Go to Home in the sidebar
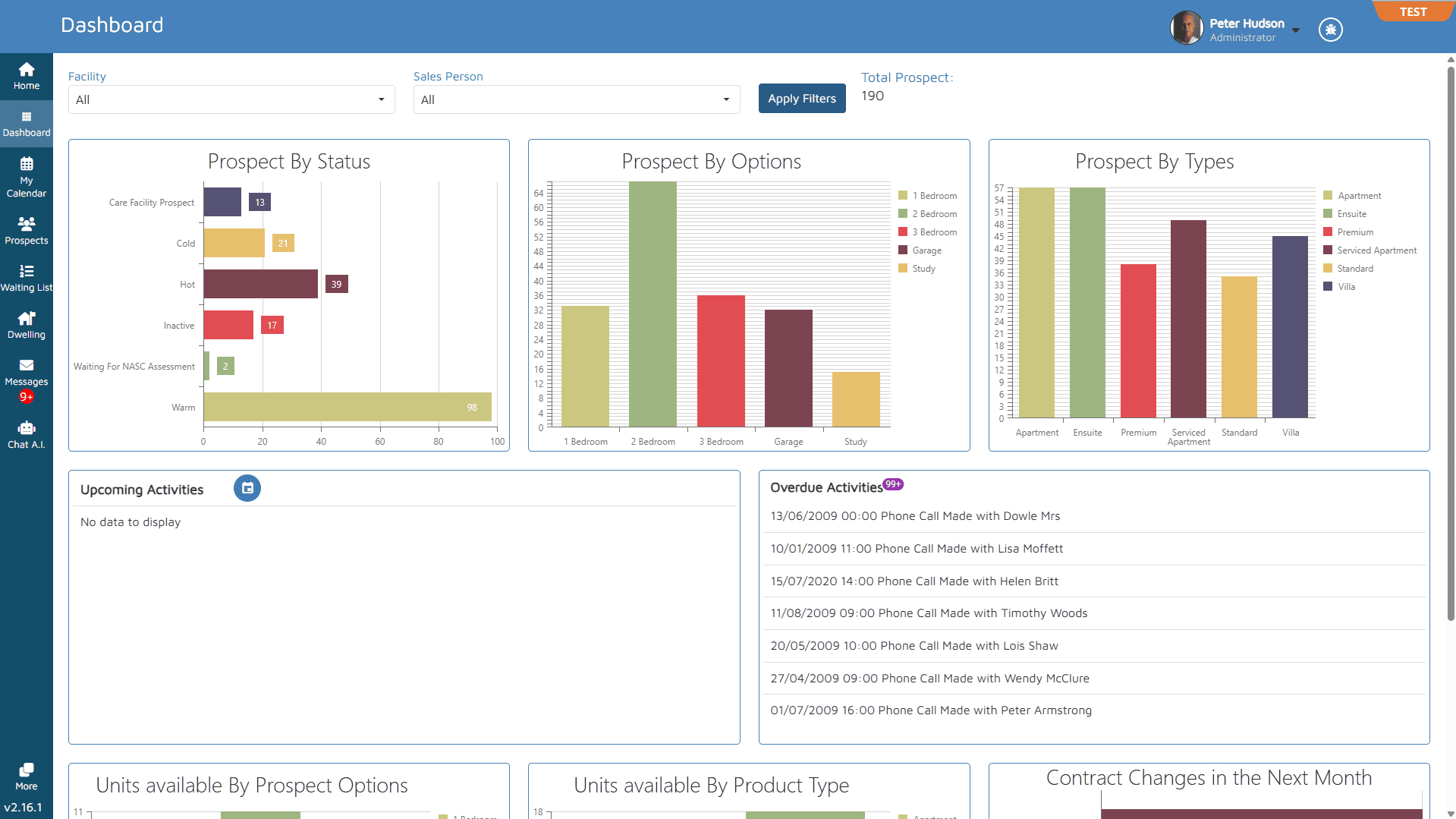The height and width of the screenshot is (819, 1456). click(x=27, y=77)
